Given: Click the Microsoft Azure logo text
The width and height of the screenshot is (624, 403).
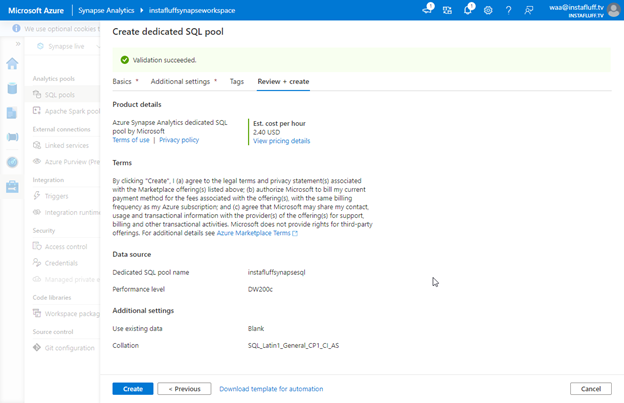Looking at the screenshot, I should (x=36, y=10).
